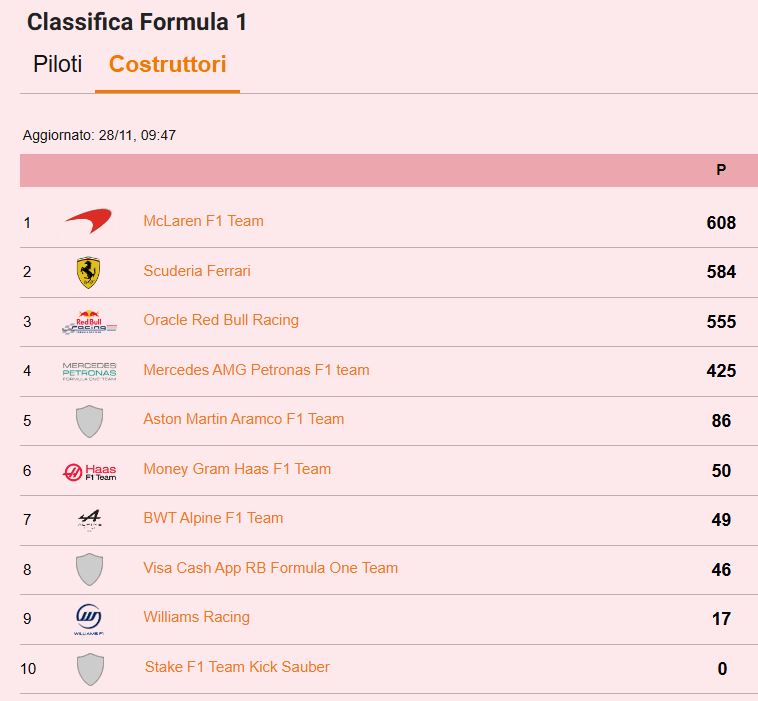
Task: Open the Scuderia Ferrari link
Action: pos(197,271)
